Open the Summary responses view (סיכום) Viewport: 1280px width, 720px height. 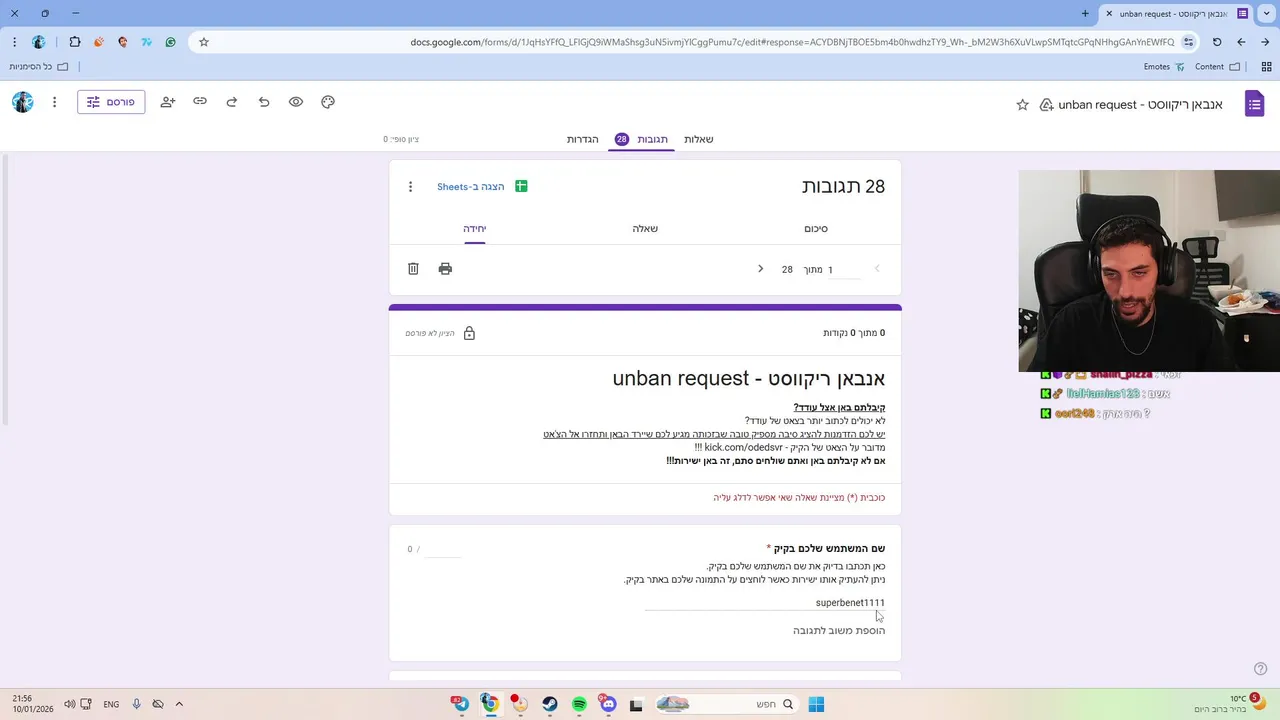click(x=816, y=229)
